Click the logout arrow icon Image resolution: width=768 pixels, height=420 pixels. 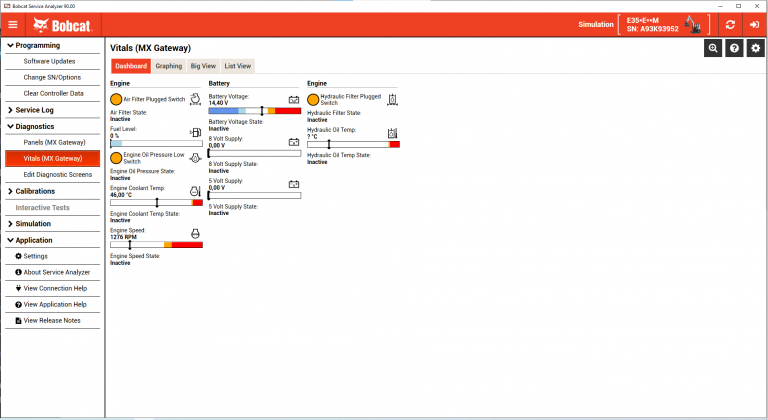coord(754,25)
